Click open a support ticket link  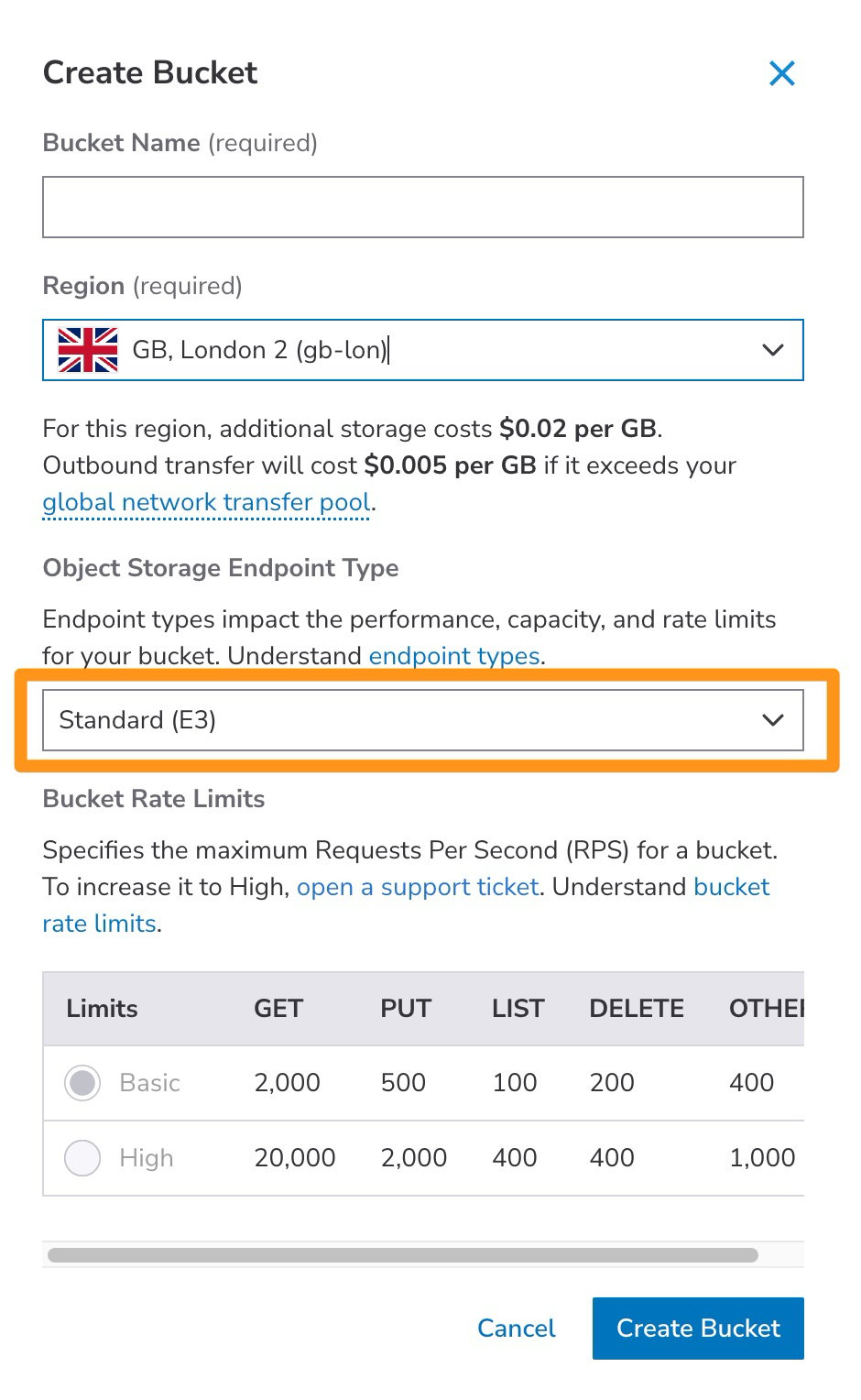418,887
